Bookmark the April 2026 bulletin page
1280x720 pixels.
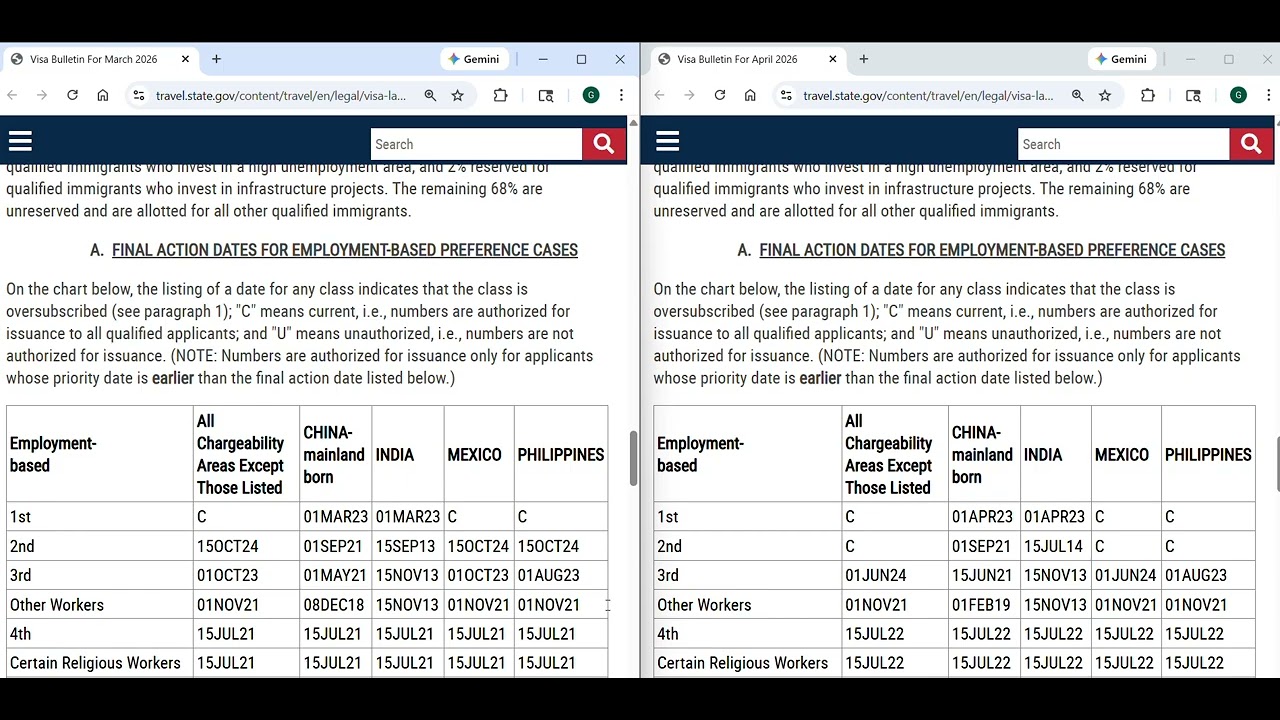point(1104,95)
